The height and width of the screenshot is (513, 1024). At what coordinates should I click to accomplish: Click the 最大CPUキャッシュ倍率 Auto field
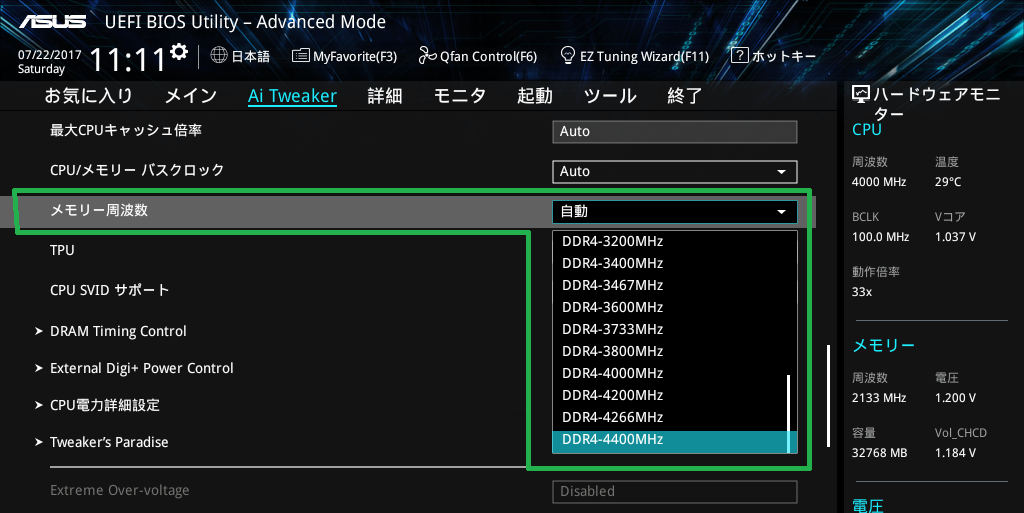[x=675, y=131]
